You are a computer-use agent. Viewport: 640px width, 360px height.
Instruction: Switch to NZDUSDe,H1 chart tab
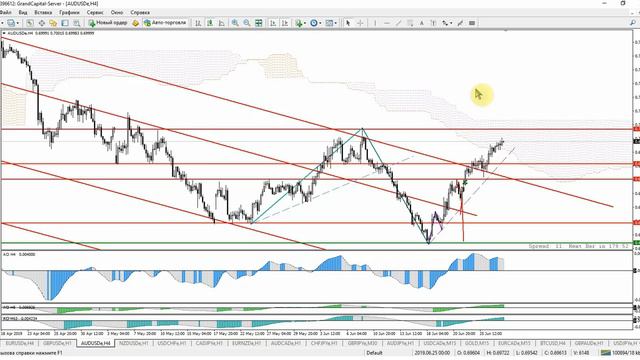pos(133,344)
